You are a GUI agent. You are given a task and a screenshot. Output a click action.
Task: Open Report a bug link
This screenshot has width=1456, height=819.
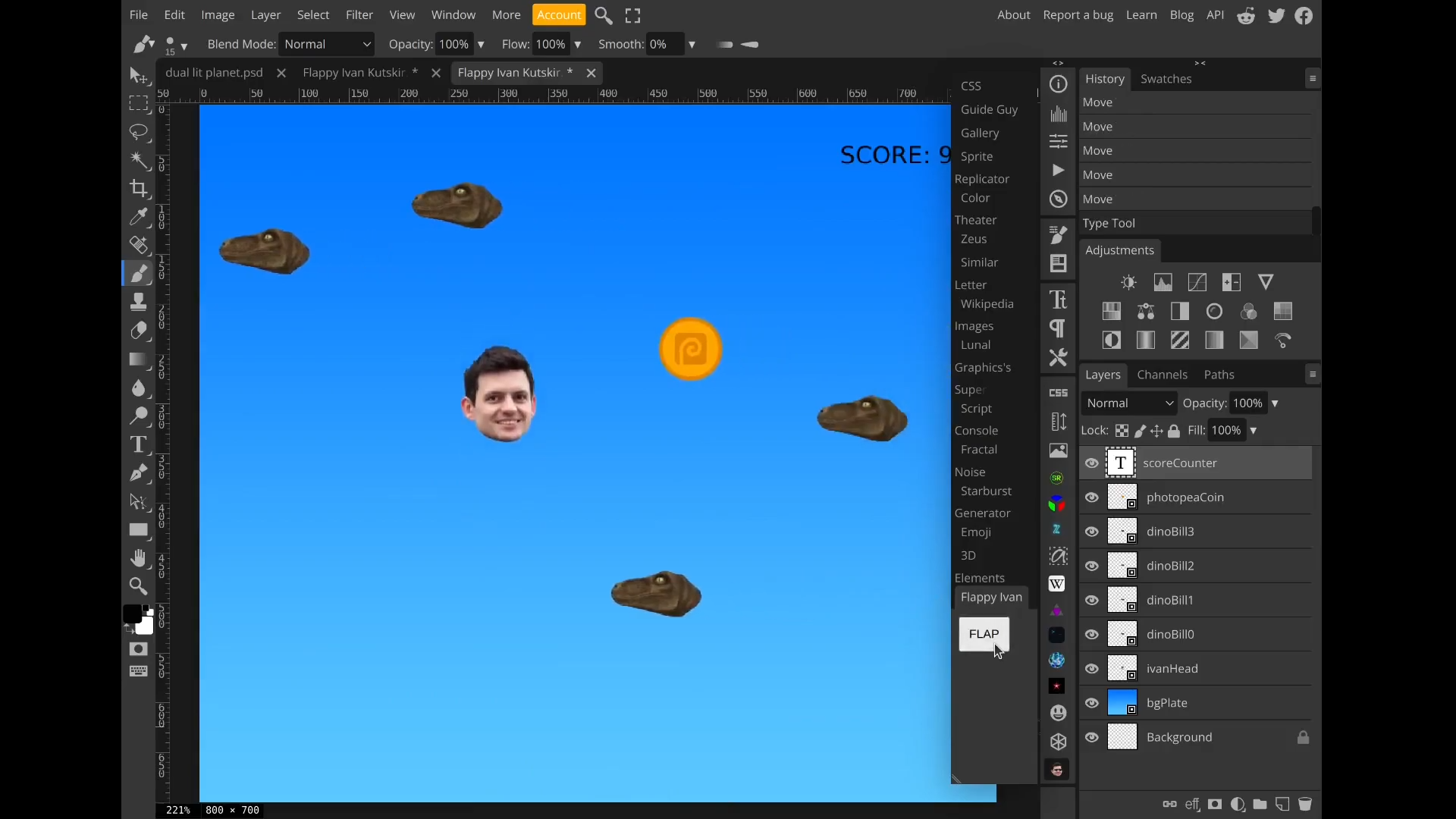click(1078, 15)
